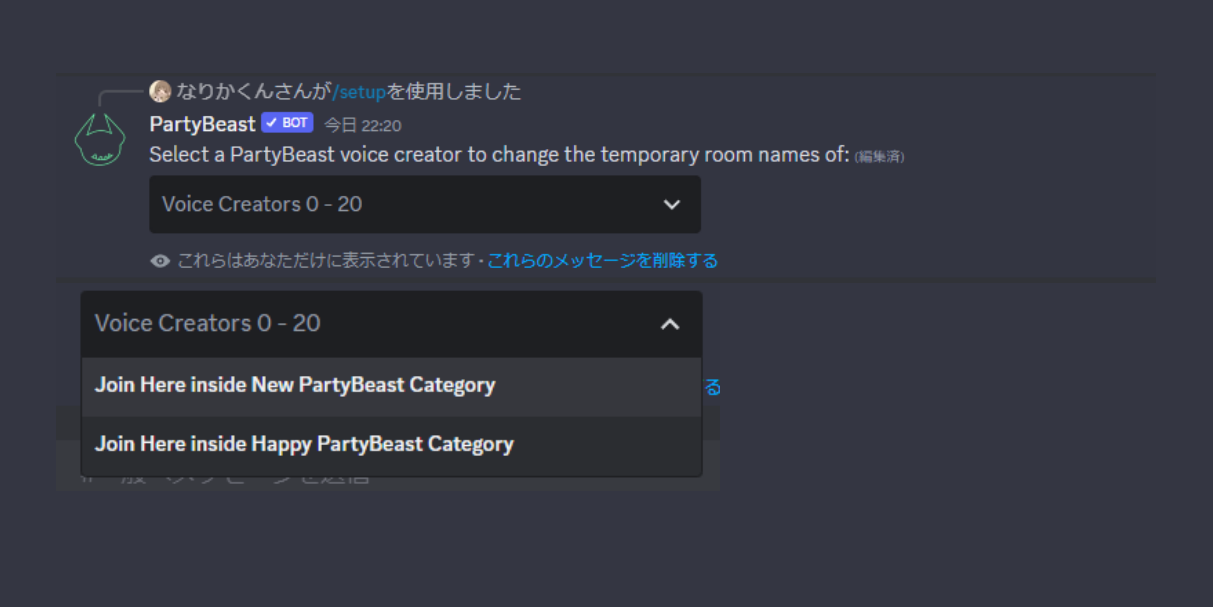
Task: Click the PartyBeast bot name
Action: click(x=201, y=123)
